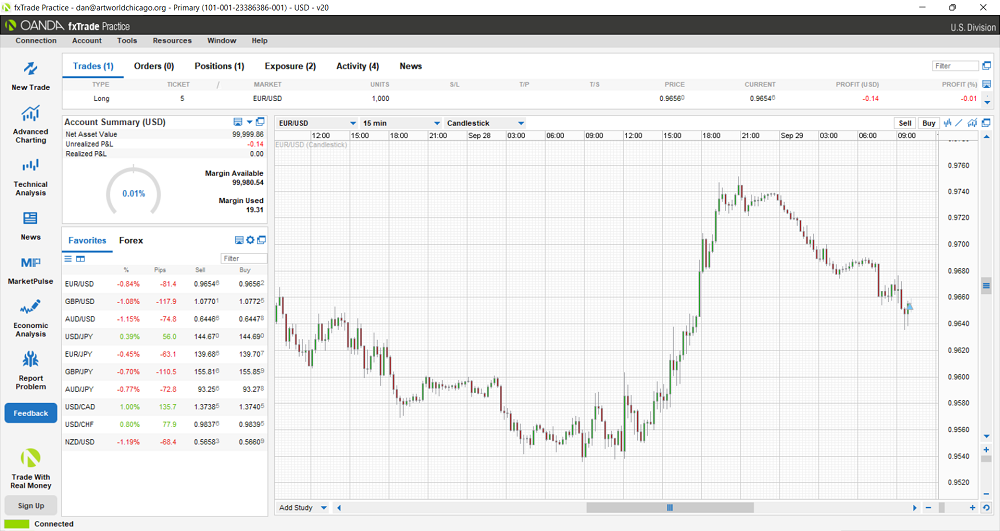
Task: Click the vertical price-axis scroll handle
Action: coord(987,285)
